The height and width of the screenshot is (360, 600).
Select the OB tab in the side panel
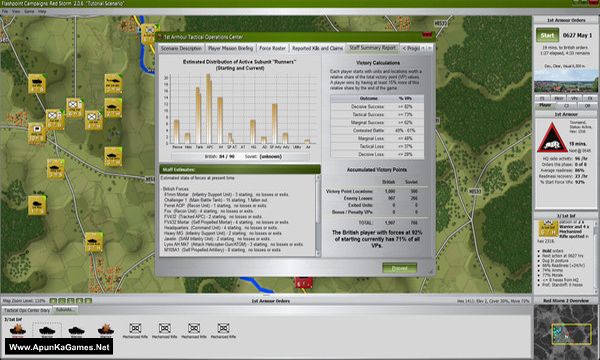587,105
